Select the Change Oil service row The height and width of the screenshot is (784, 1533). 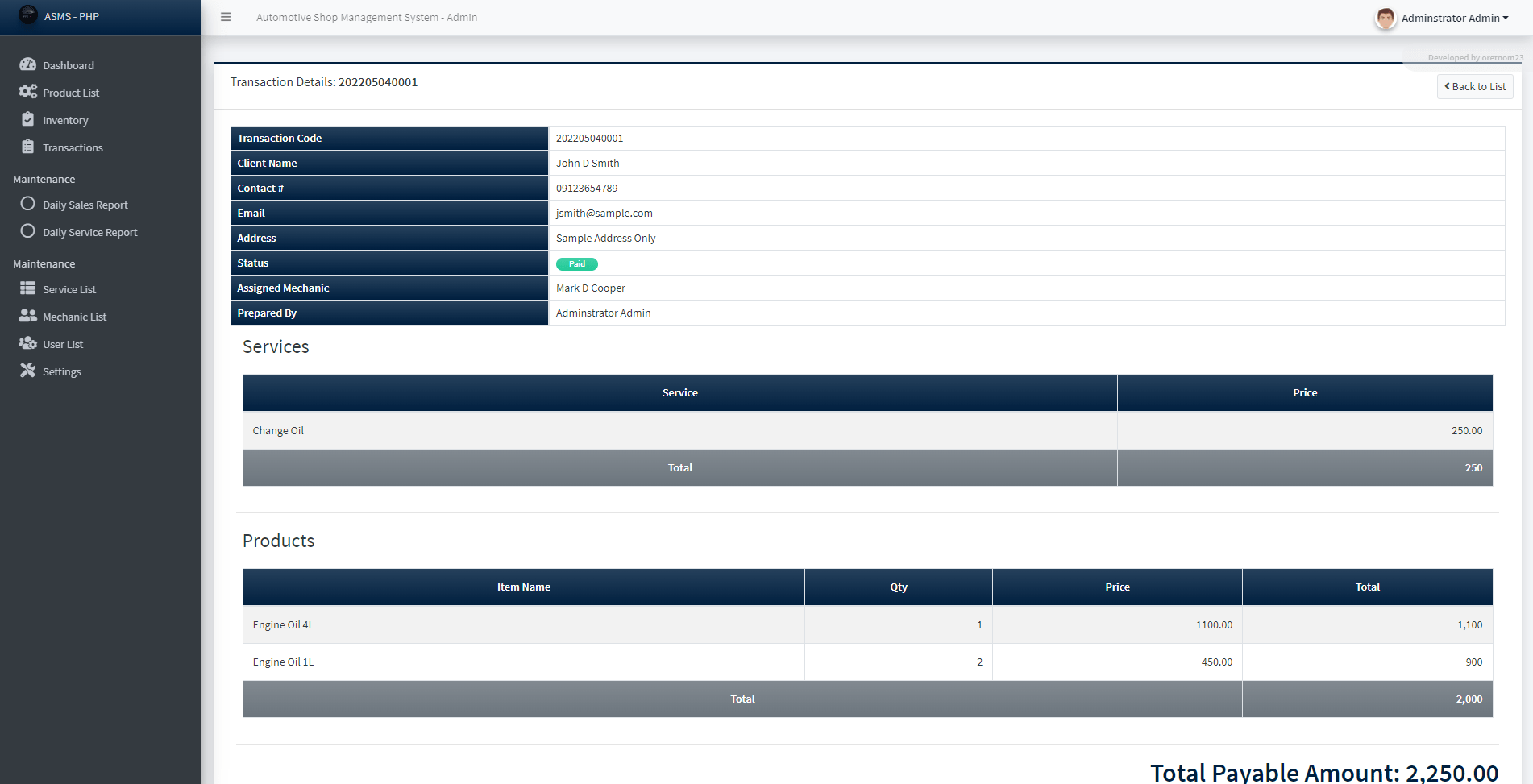click(x=278, y=430)
